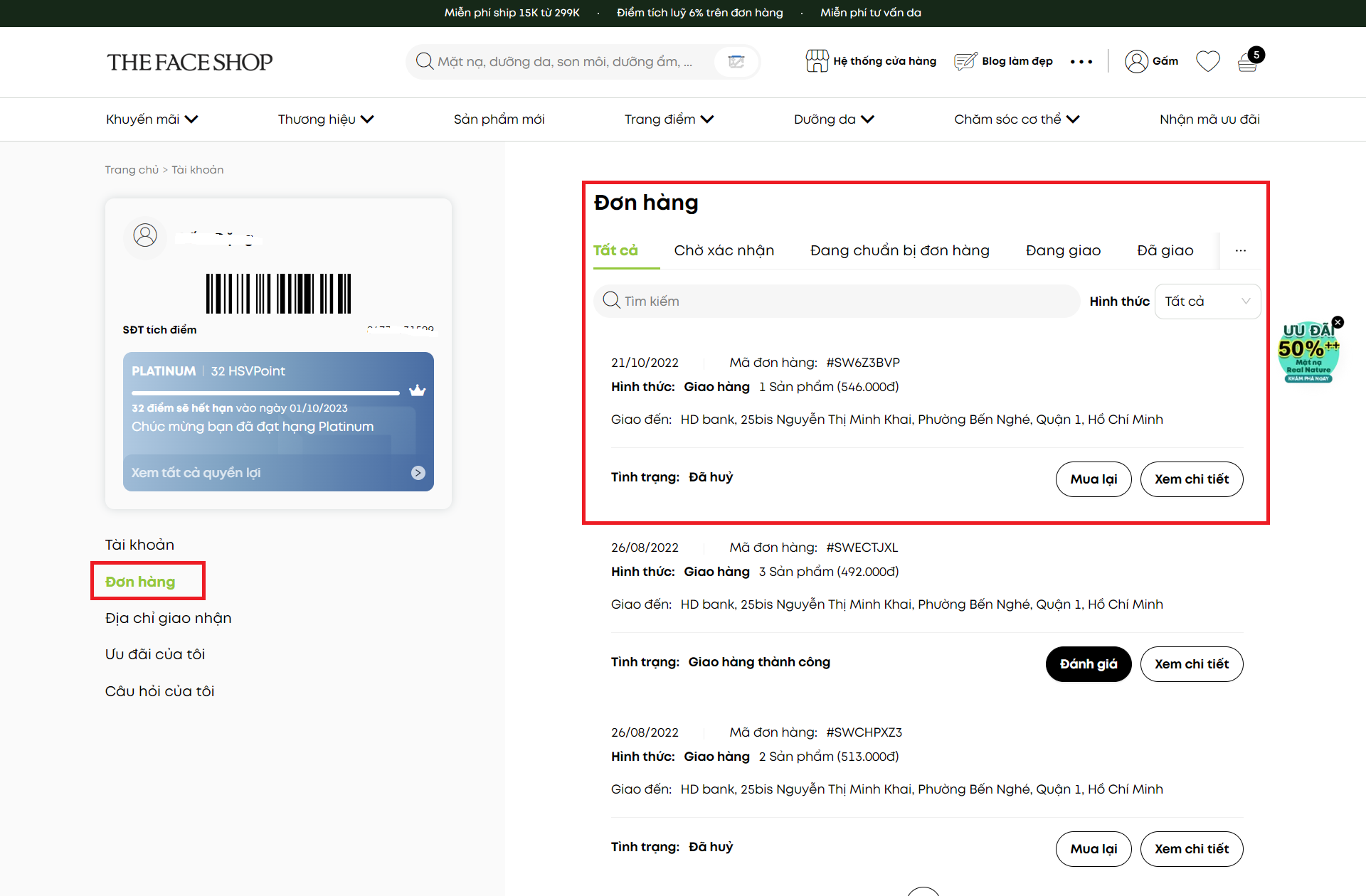Click the profile avatar on membership card
The width and height of the screenshot is (1366, 896).
click(145, 235)
